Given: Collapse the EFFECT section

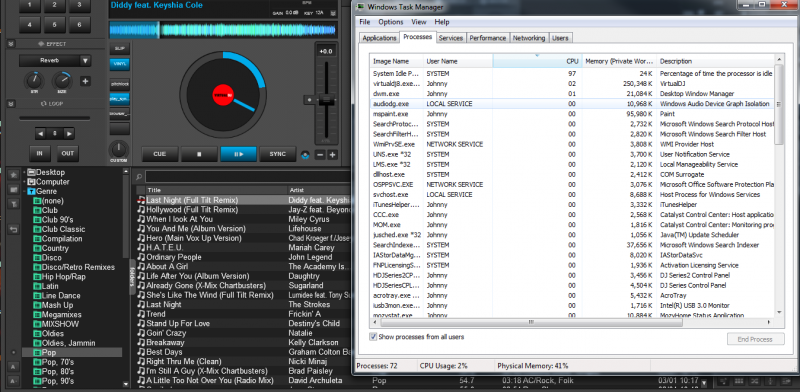Looking at the screenshot, I should pyautogui.click(x=11, y=44).
